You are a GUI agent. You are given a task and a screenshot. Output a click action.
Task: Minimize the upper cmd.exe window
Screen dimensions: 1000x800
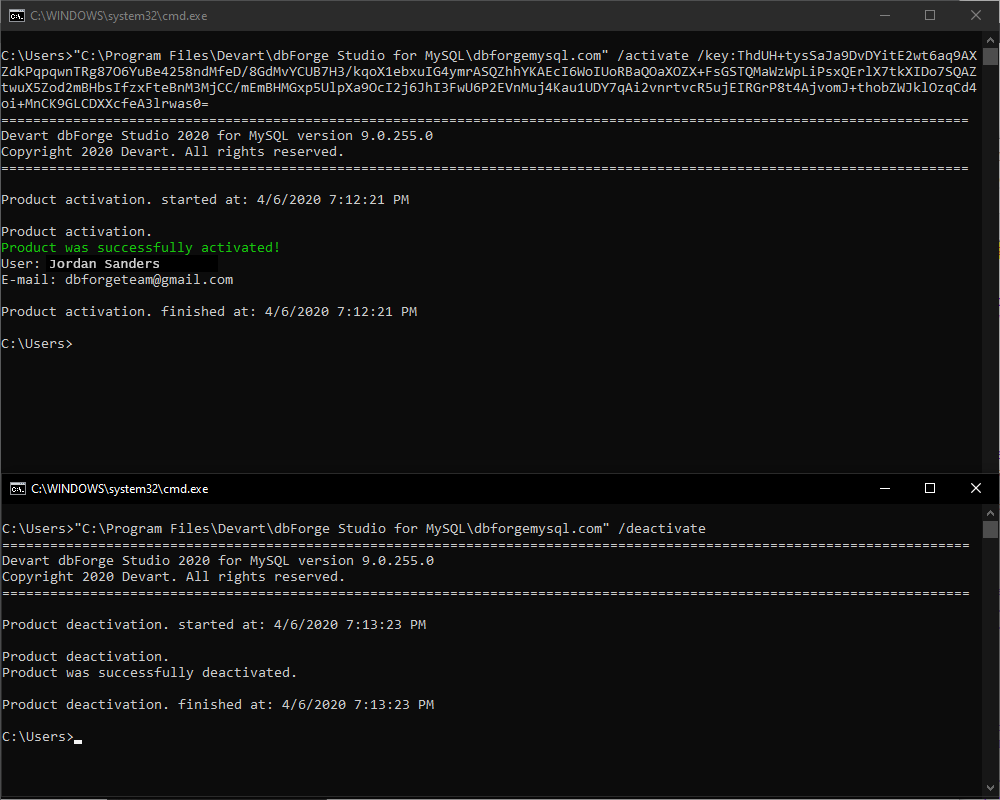(x=885, y=15)
